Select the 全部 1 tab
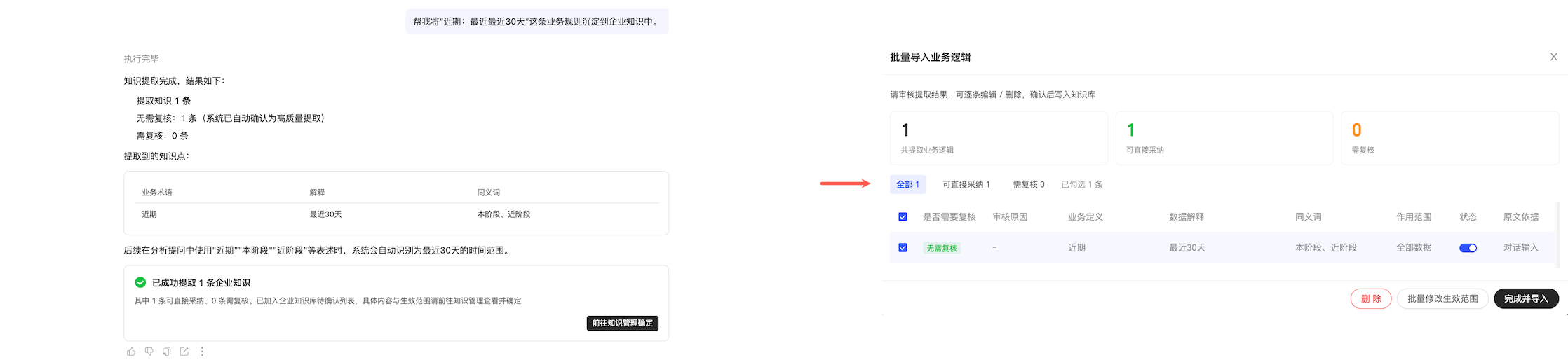The image size is (1568, 360). (x=907, y=184)
